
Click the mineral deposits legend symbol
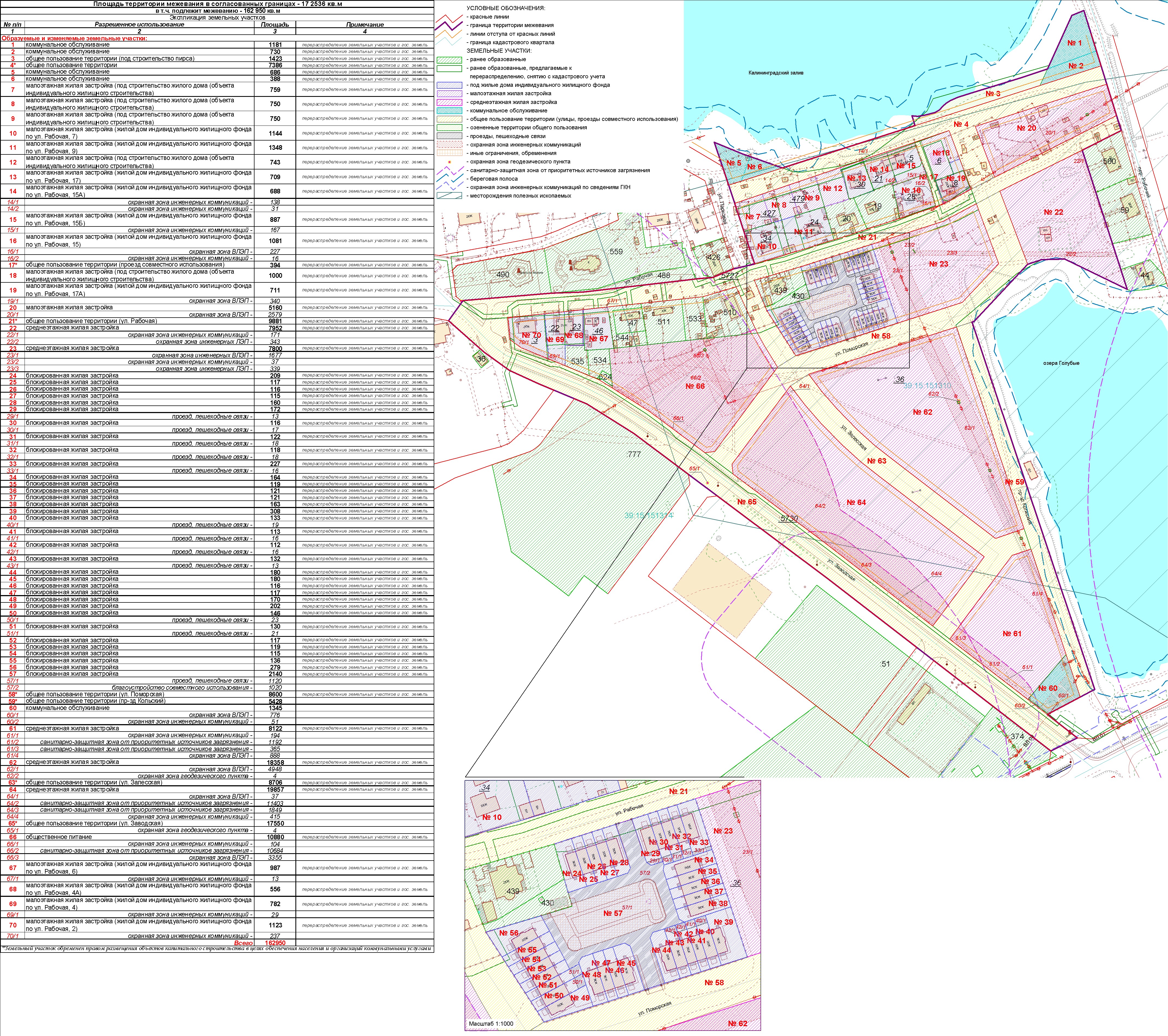coord(449,196)
